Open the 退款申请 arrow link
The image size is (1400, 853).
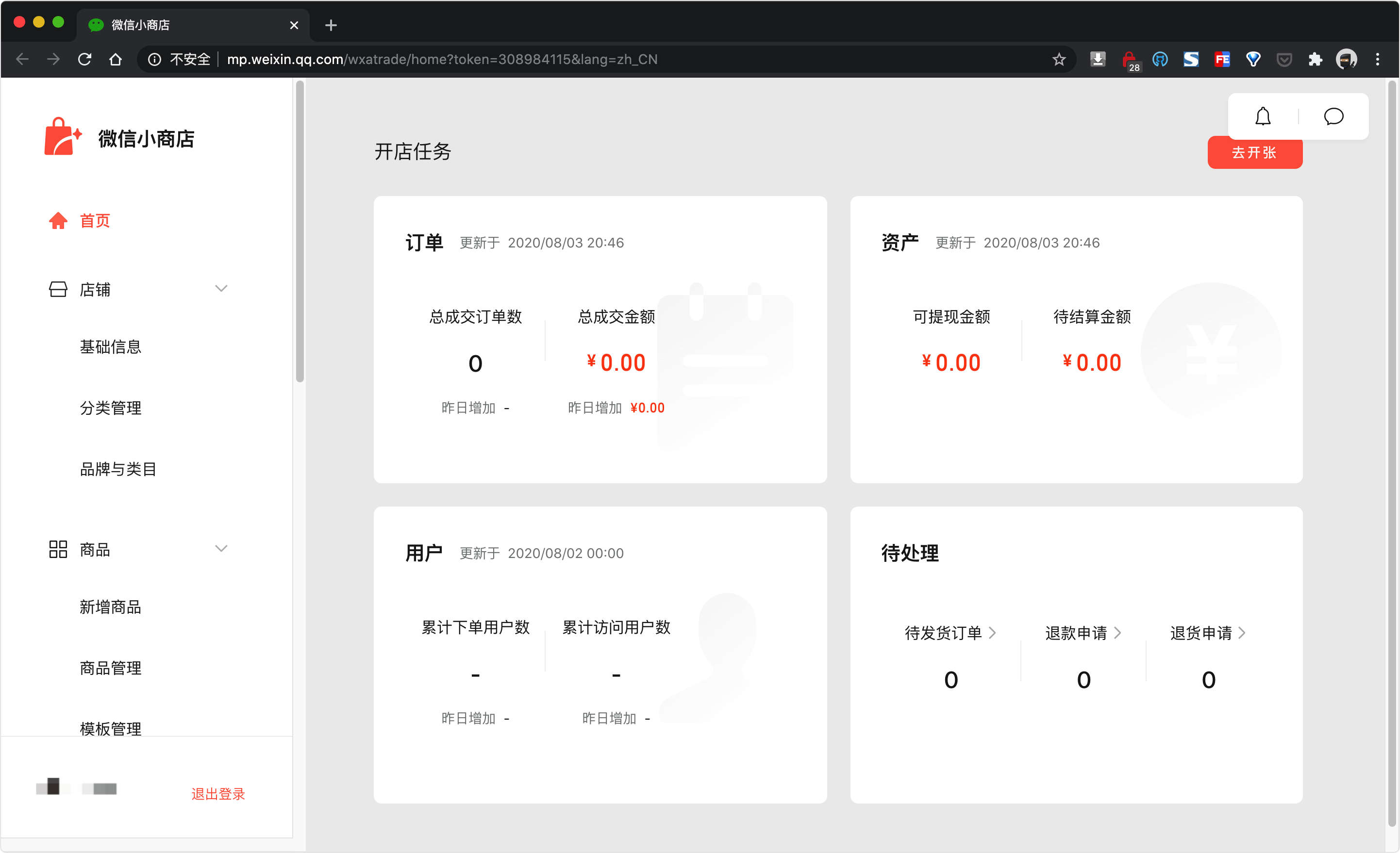(1117, 633)
